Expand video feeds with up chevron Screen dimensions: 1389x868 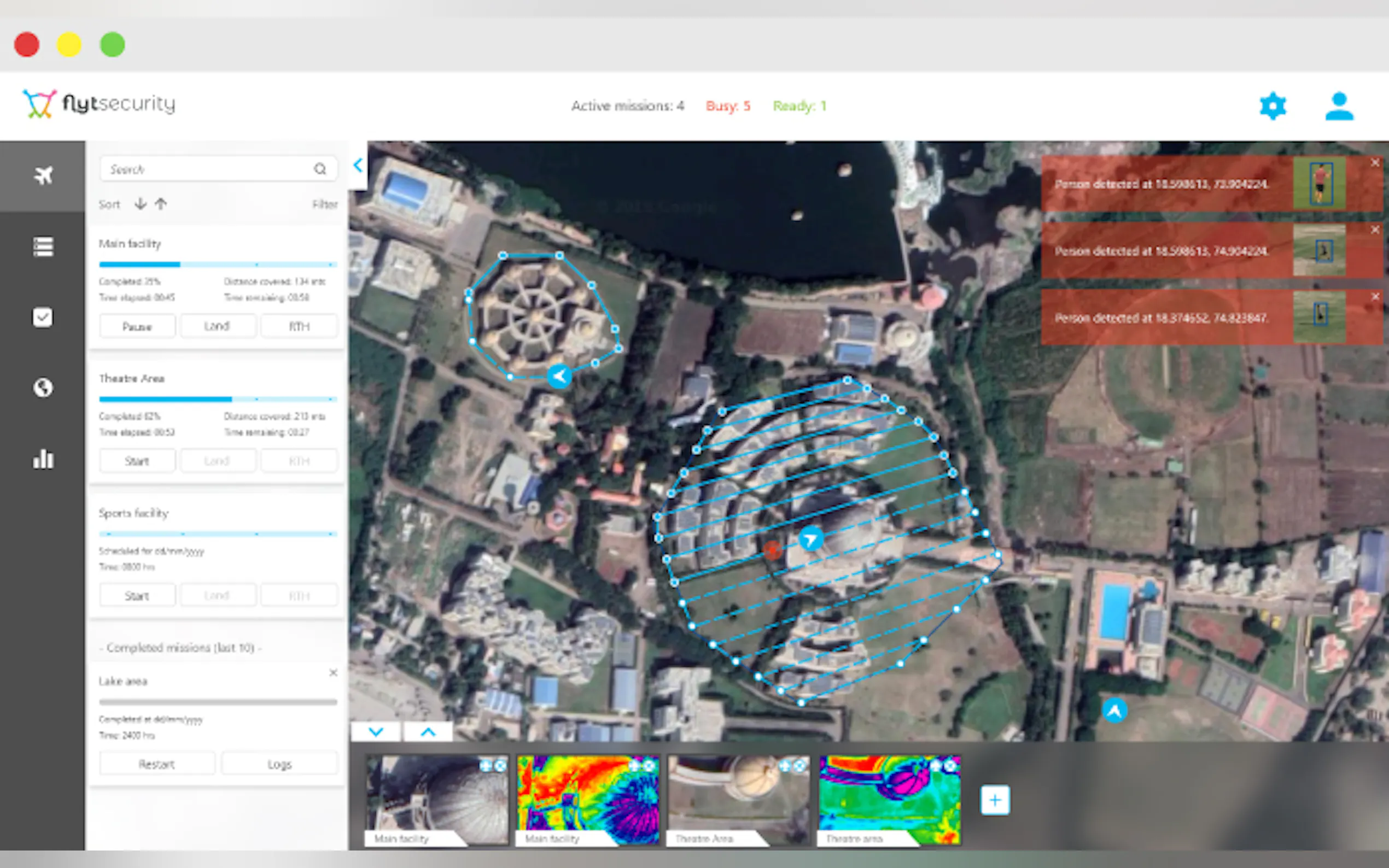428,731
